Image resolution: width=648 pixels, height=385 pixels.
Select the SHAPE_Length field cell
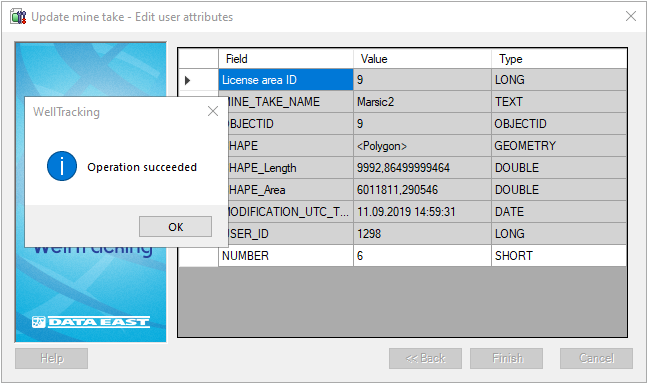pyautogui.click(x=291, y=168)
